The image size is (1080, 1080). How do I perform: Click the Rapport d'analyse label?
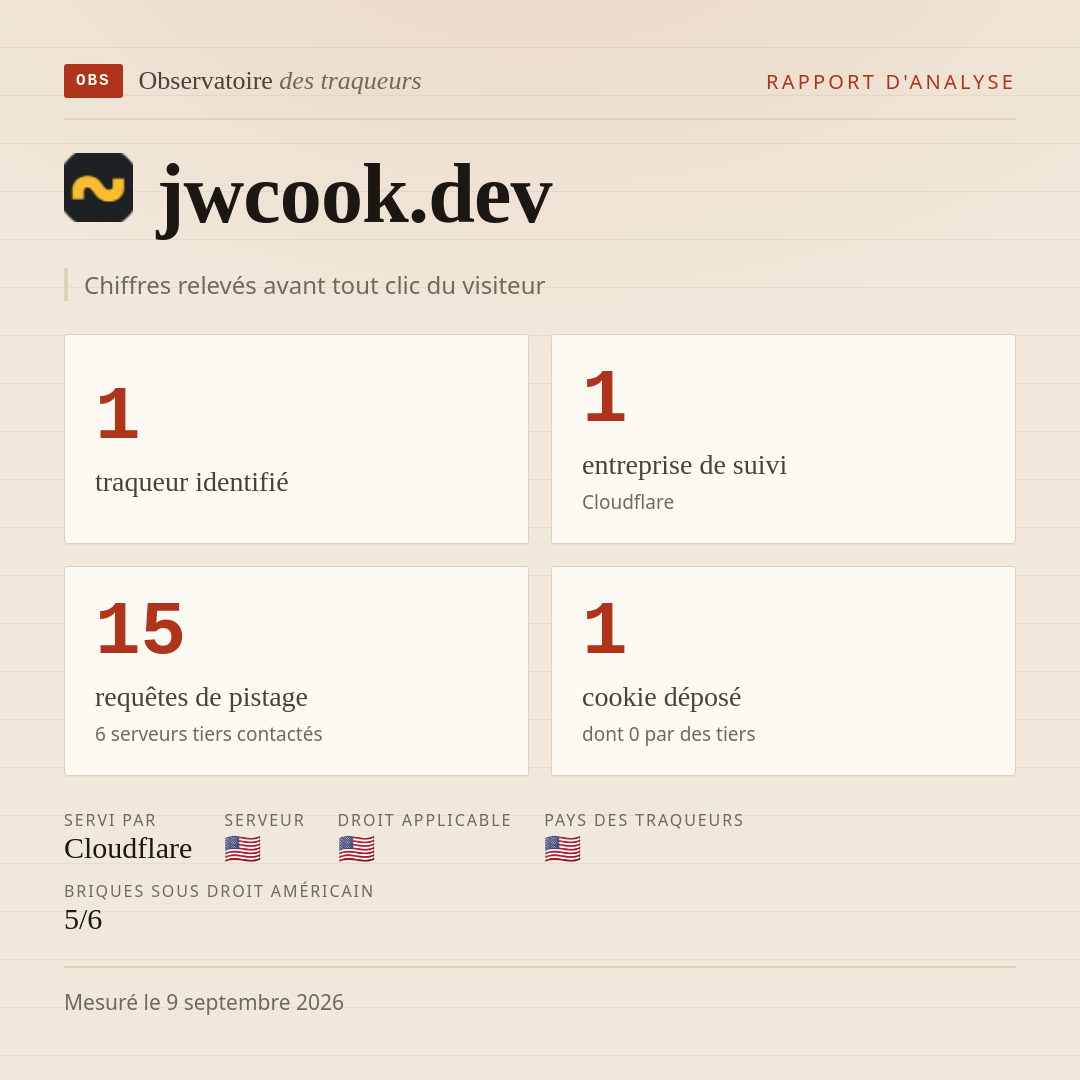(891, 82)
